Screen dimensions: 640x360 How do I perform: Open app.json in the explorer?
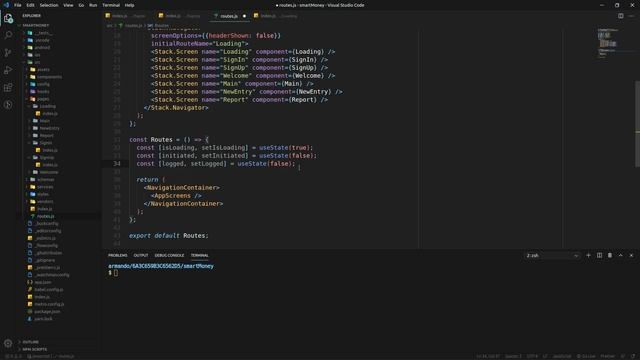(43, 282)
